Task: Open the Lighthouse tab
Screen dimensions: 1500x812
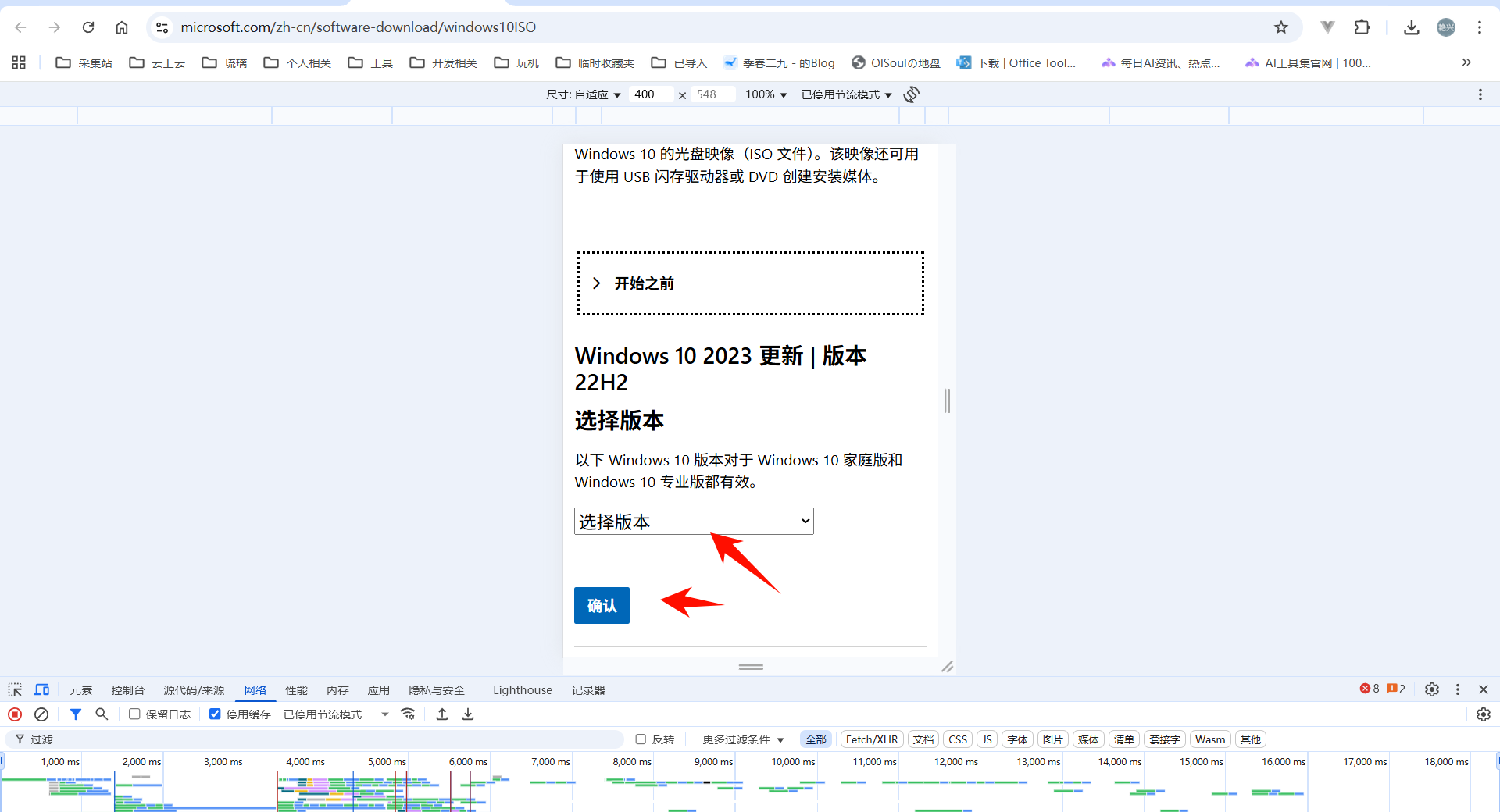Action: point(522,690)
